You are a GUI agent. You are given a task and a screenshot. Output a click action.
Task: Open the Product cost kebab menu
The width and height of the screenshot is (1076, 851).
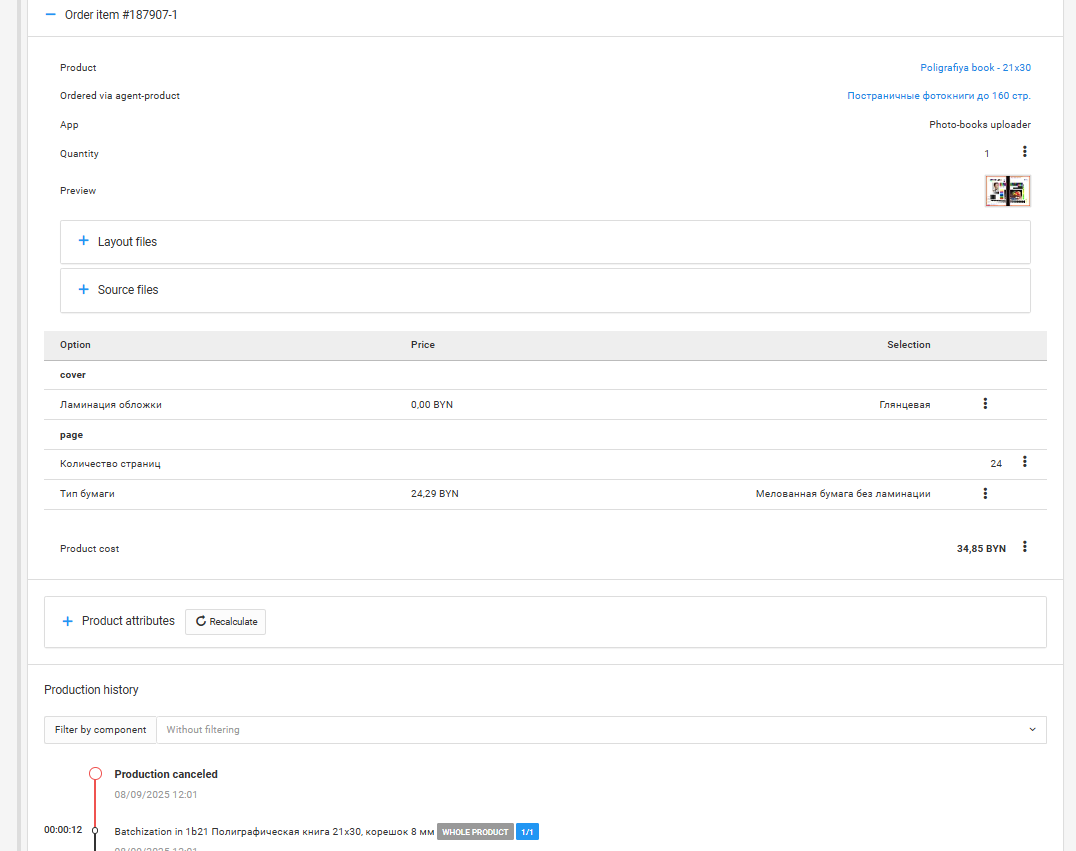(x=1025, y=546)
